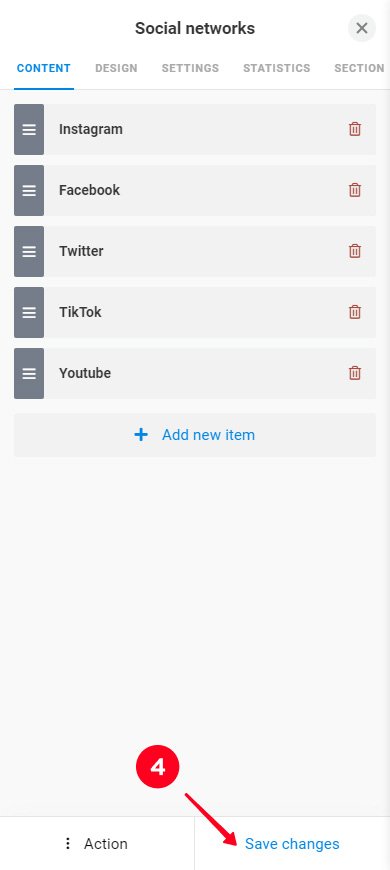The width and height of the screenshot is (390, 870).
Task: Select the Section tab
Action: tap(359, 68)
